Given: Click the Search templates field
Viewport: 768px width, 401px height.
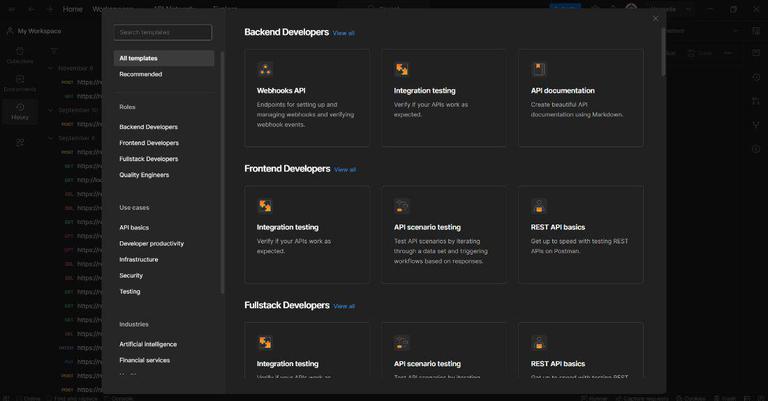Looking at the screenshot, I should coord(163,33).
